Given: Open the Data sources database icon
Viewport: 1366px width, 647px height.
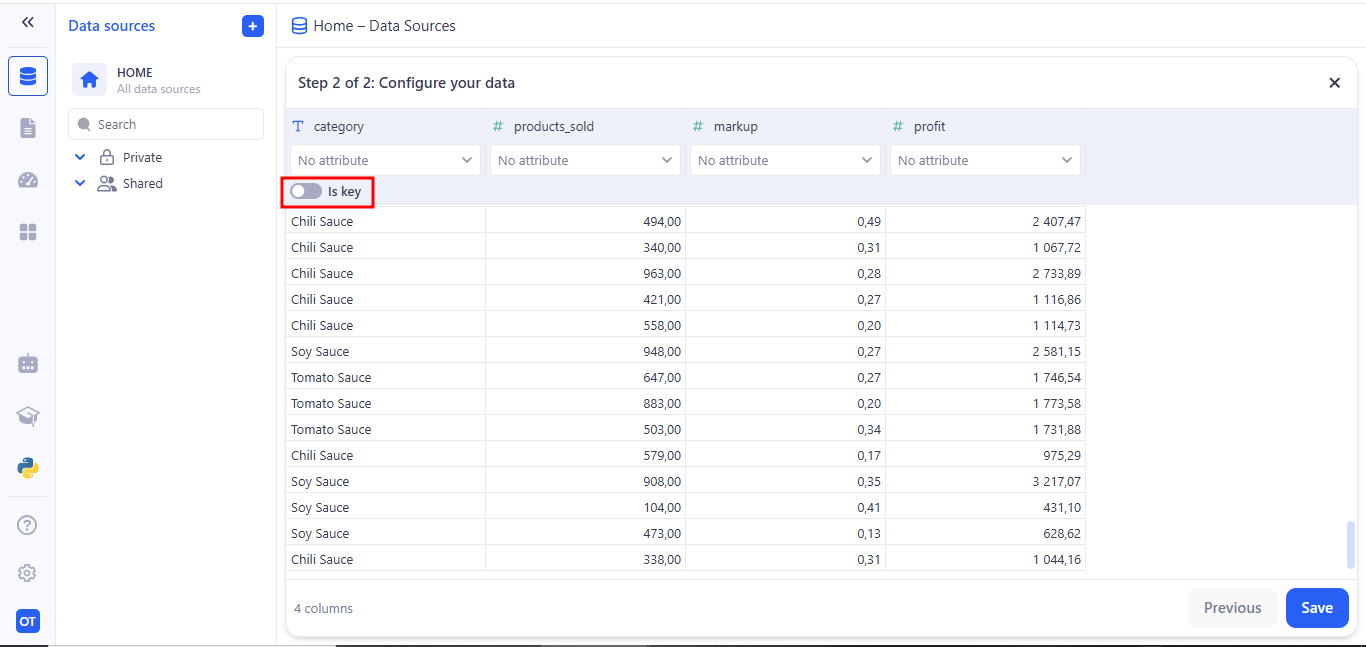Looking at the screenshot, I should [28, 76].
